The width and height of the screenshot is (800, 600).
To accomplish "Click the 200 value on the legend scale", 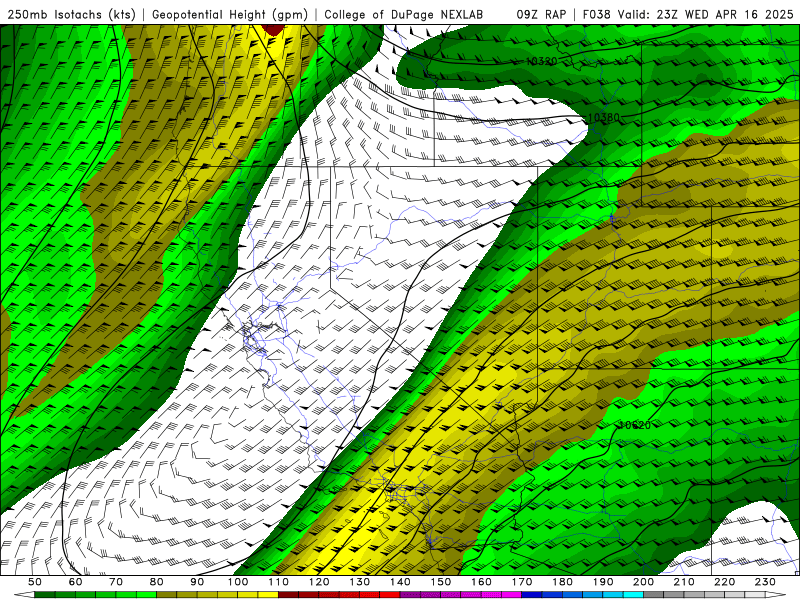I will click(x=643, y=582).
